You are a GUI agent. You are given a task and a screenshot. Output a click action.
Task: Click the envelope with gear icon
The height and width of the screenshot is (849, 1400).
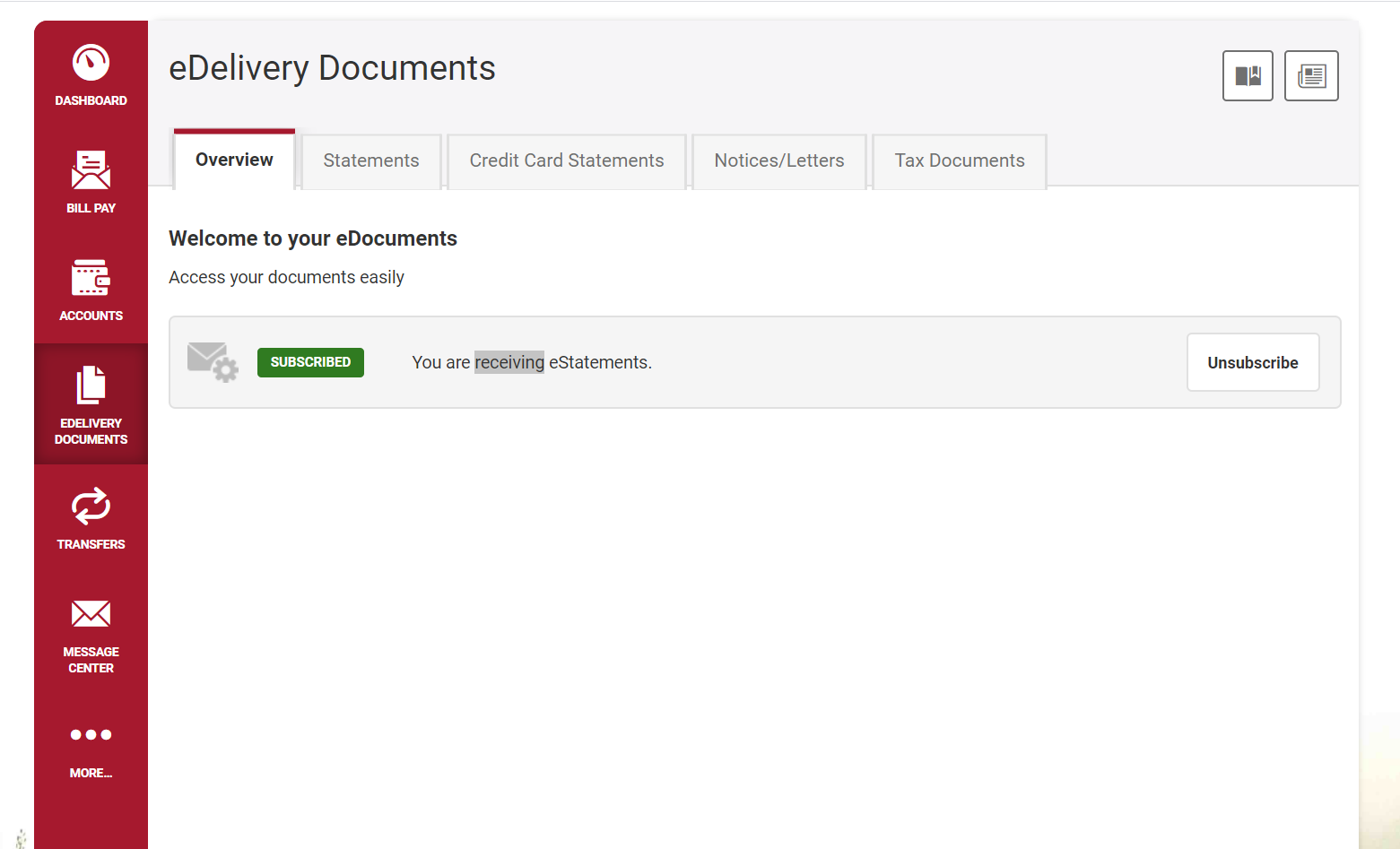pos(213,362)
